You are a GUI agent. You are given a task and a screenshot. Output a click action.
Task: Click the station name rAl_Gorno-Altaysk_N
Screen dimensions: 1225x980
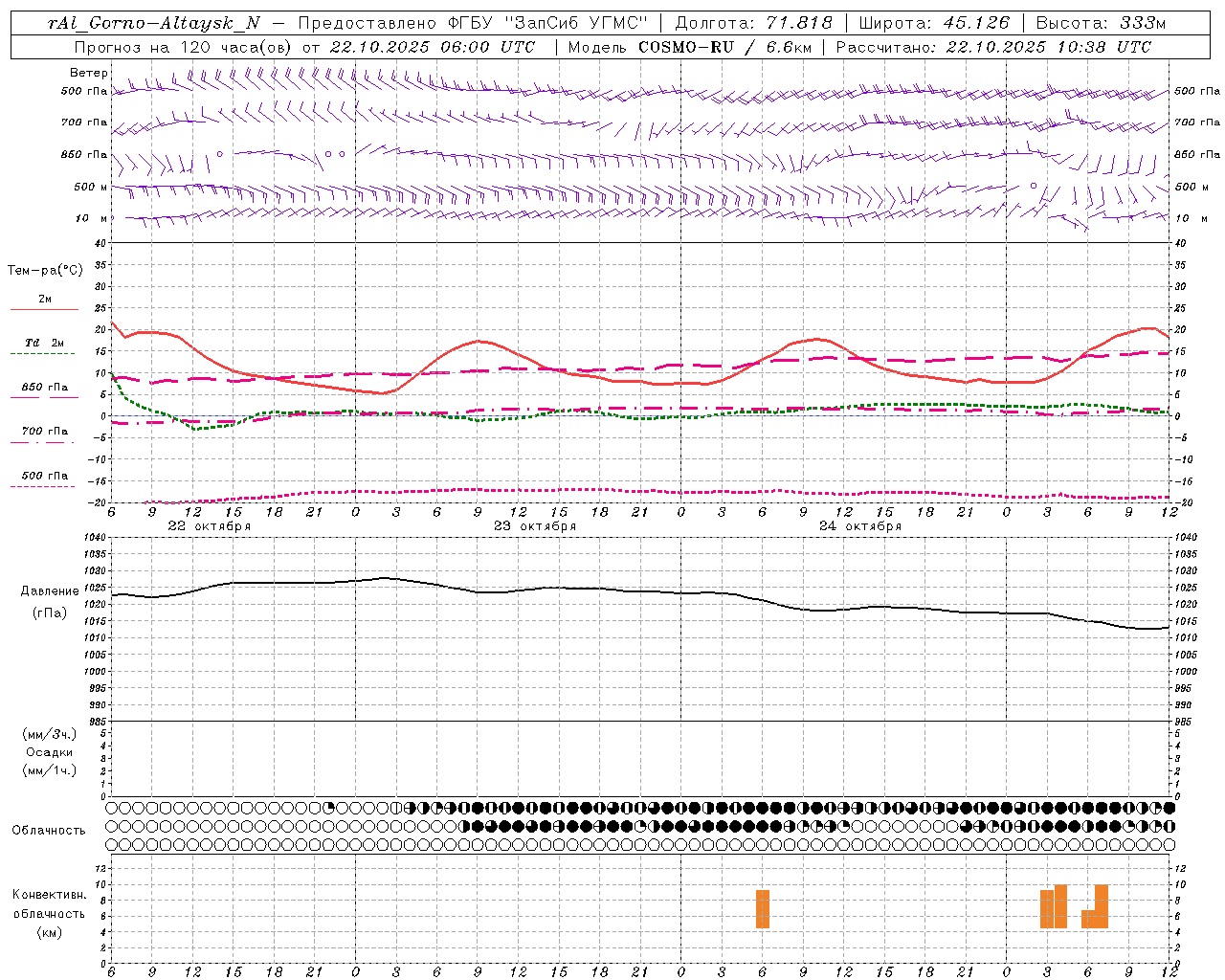point(154,23)
